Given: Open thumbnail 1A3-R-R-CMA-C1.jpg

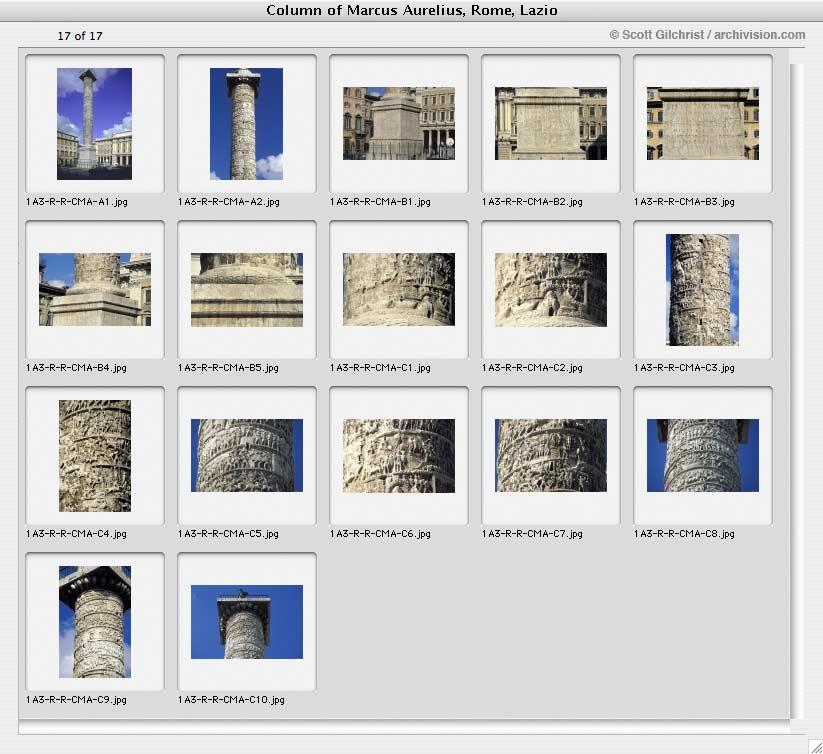Looking at the screenshot, I should coord(399,290).
